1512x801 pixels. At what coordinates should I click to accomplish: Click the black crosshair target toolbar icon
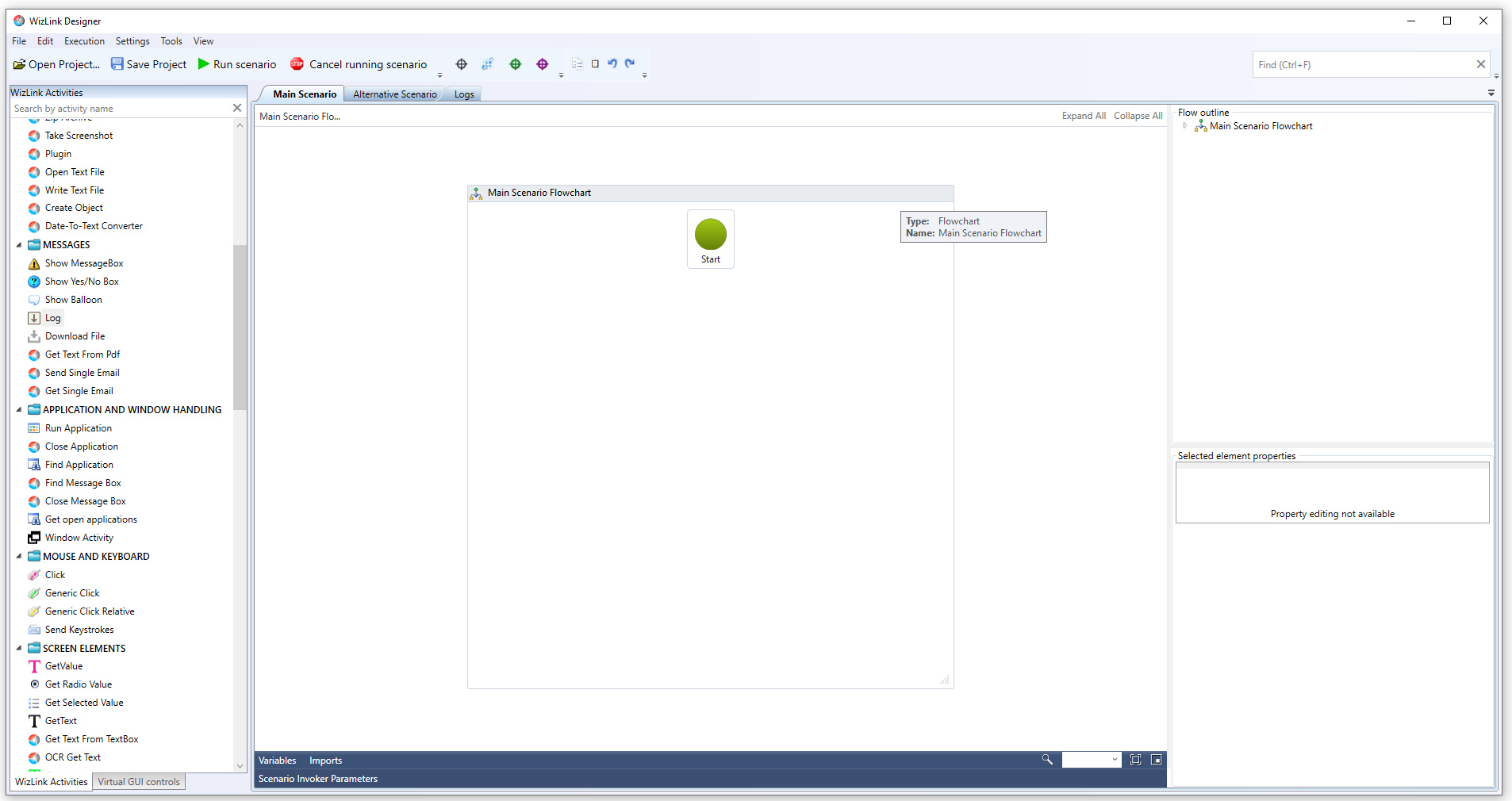pyautogui.click(x=462, y=64)
